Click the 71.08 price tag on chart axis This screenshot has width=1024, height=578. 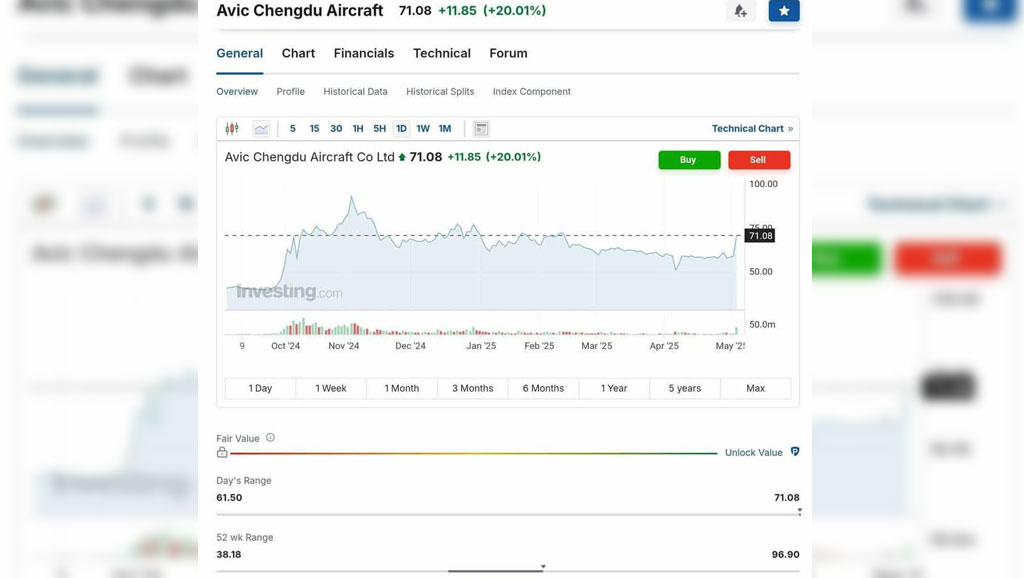[760, 236]
